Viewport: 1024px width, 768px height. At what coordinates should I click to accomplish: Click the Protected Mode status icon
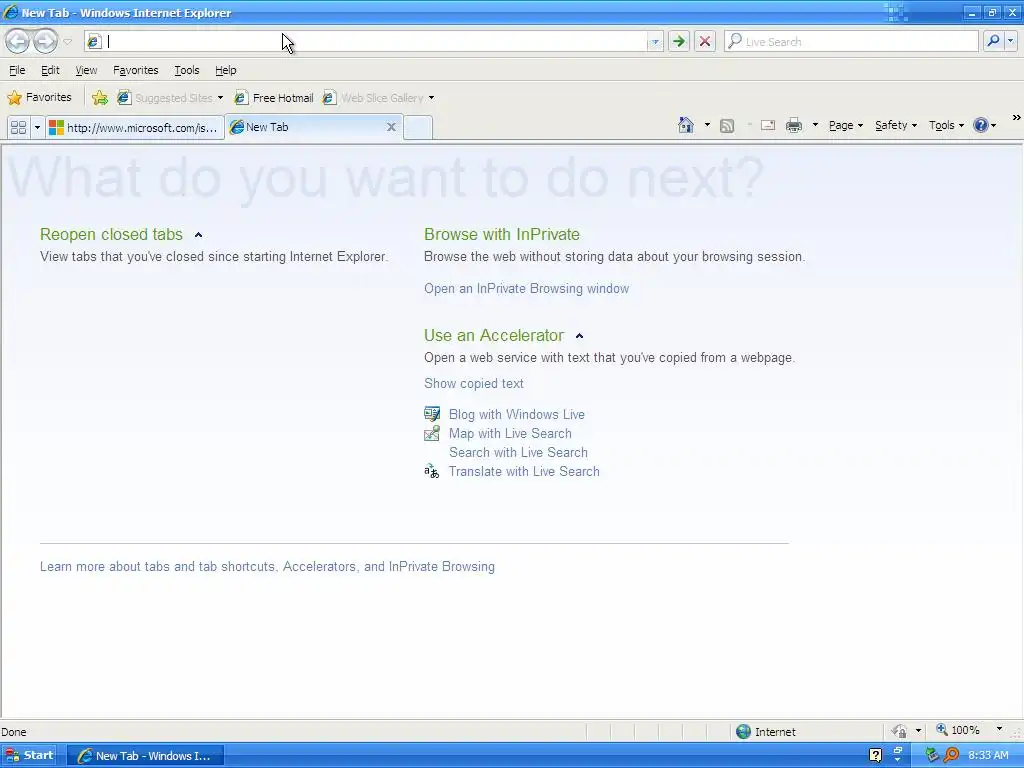click(900, 731)
